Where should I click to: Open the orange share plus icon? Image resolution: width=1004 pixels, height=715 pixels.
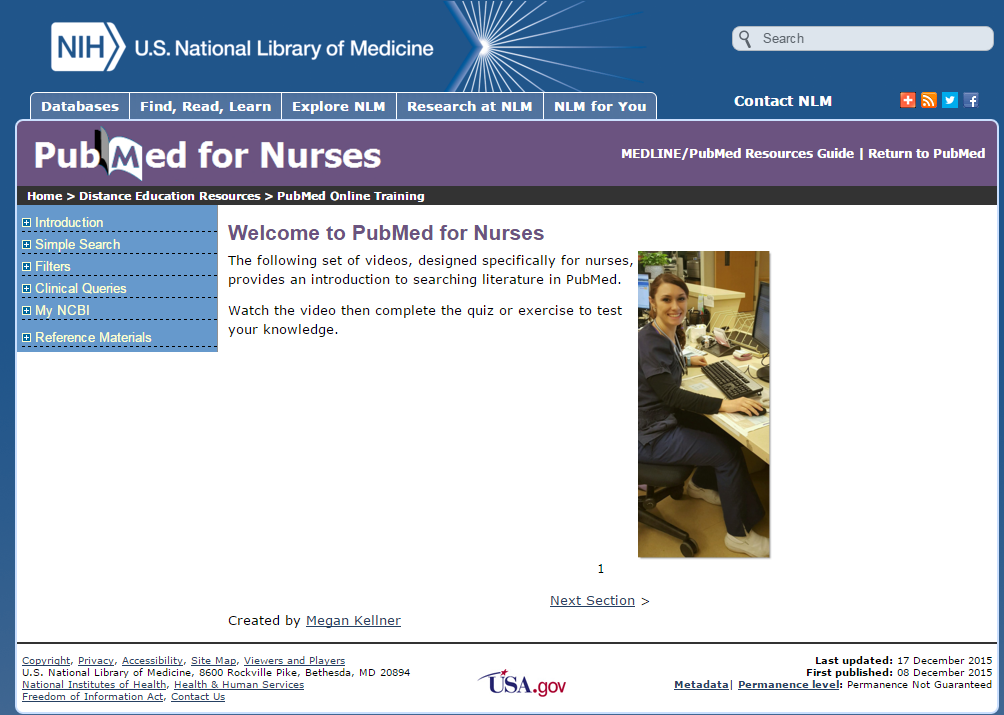point(907,100)
